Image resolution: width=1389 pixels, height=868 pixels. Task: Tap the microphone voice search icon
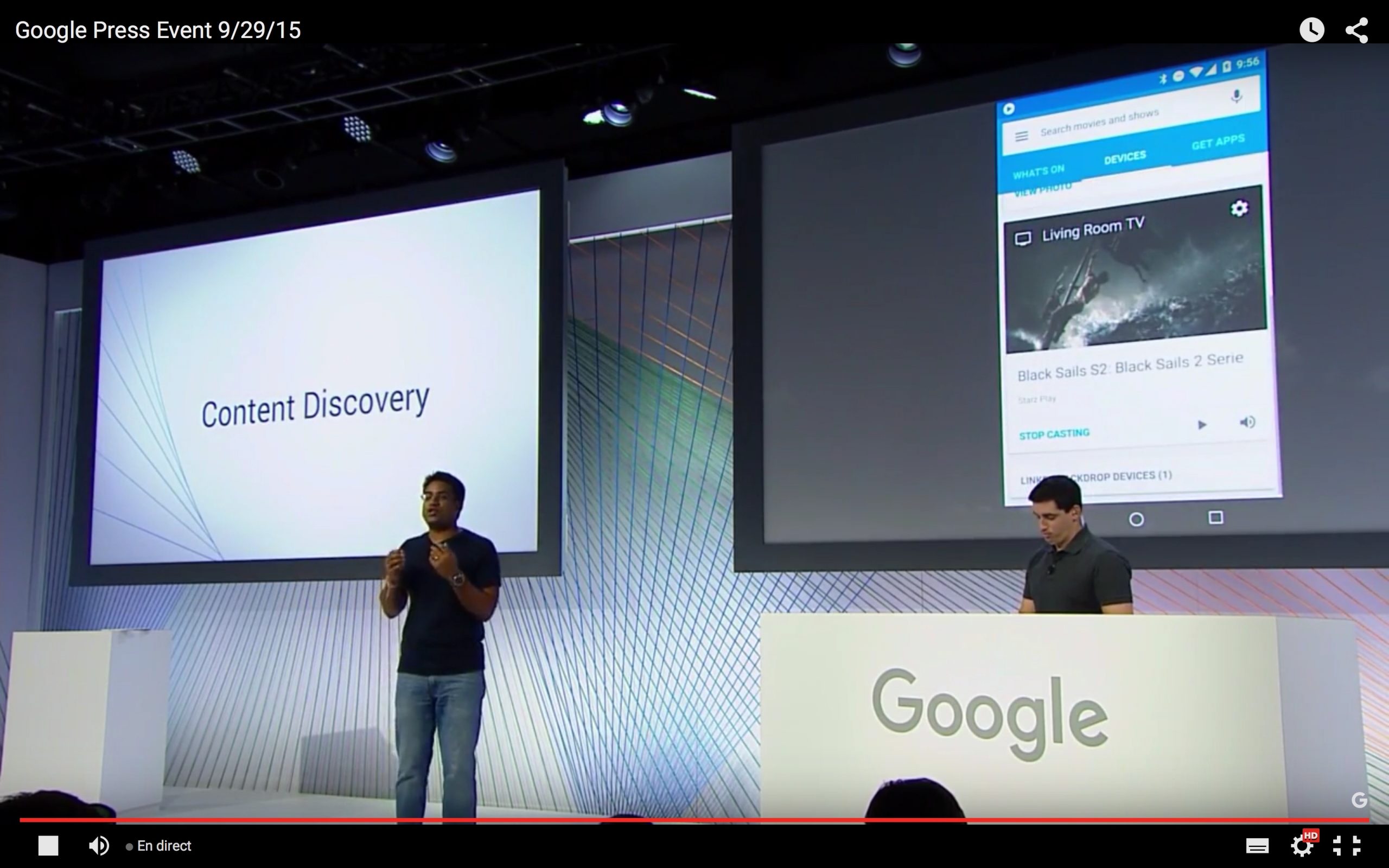point(1237,96)
